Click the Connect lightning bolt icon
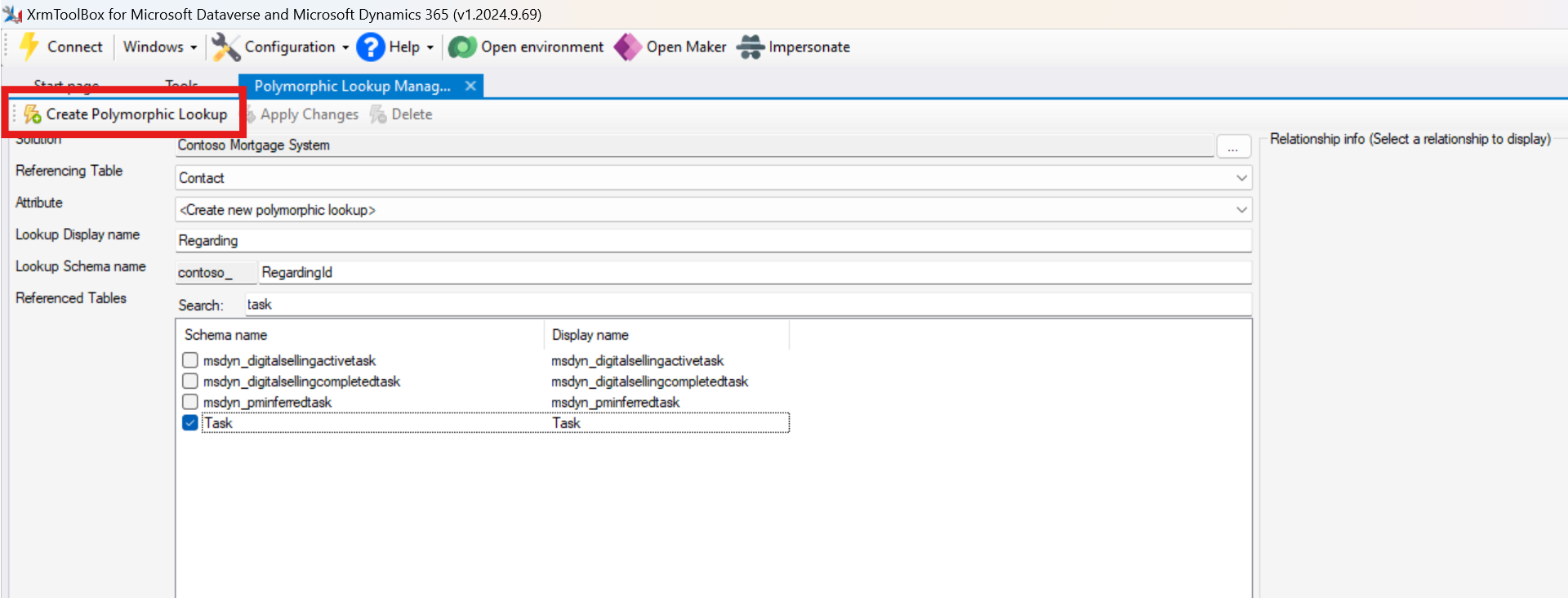Viewport: 1568px width, 598px height. 29,47
